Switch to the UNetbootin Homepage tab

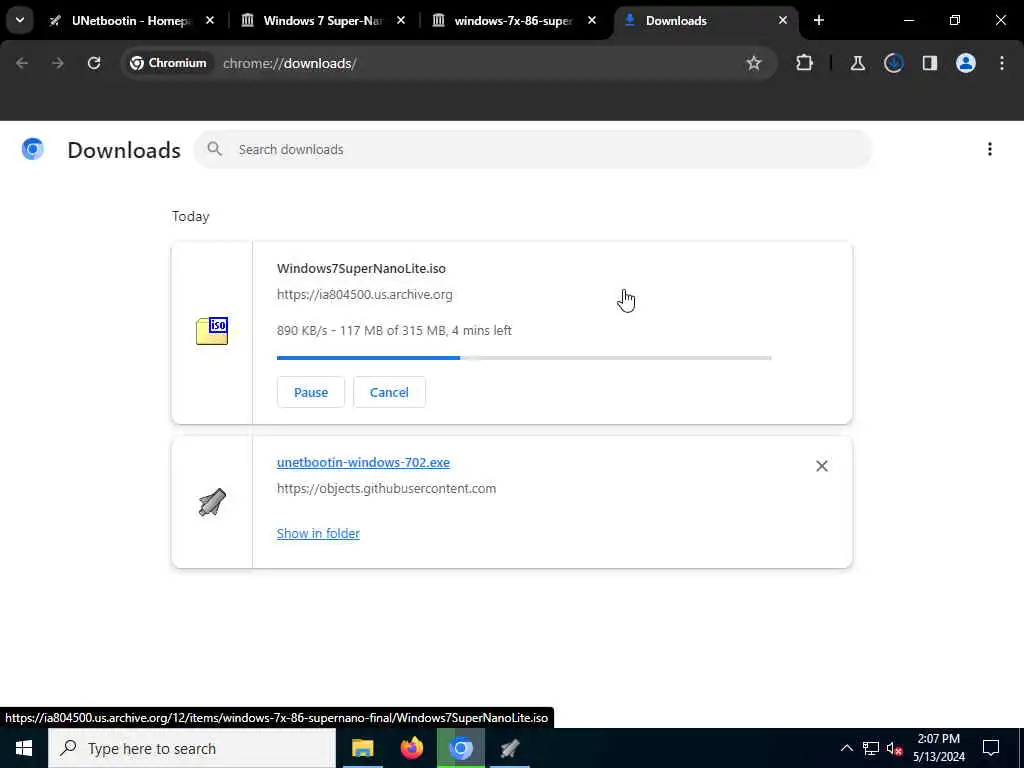point(131,21)
